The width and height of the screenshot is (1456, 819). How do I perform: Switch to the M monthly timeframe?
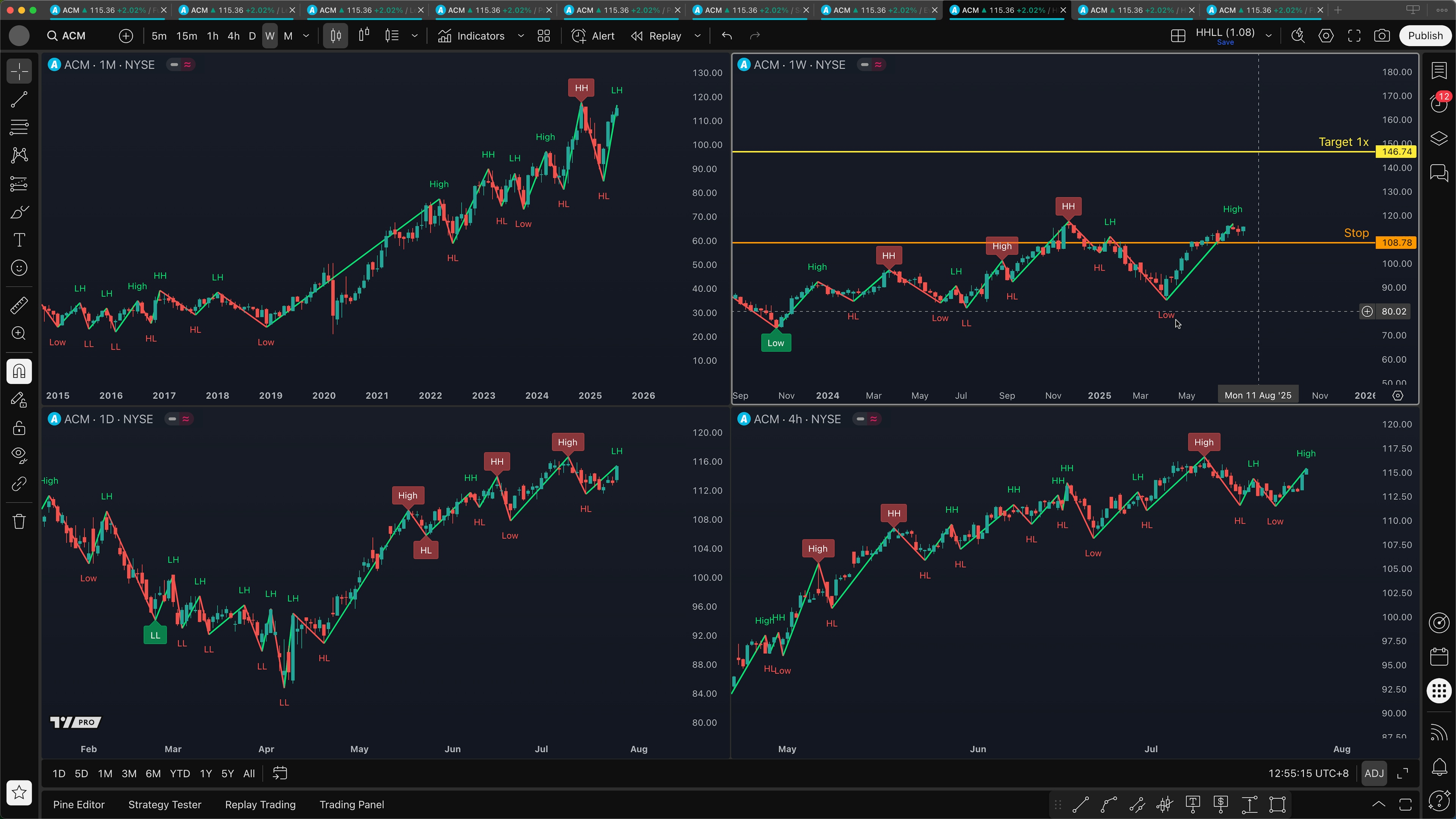tap(288, 36)
